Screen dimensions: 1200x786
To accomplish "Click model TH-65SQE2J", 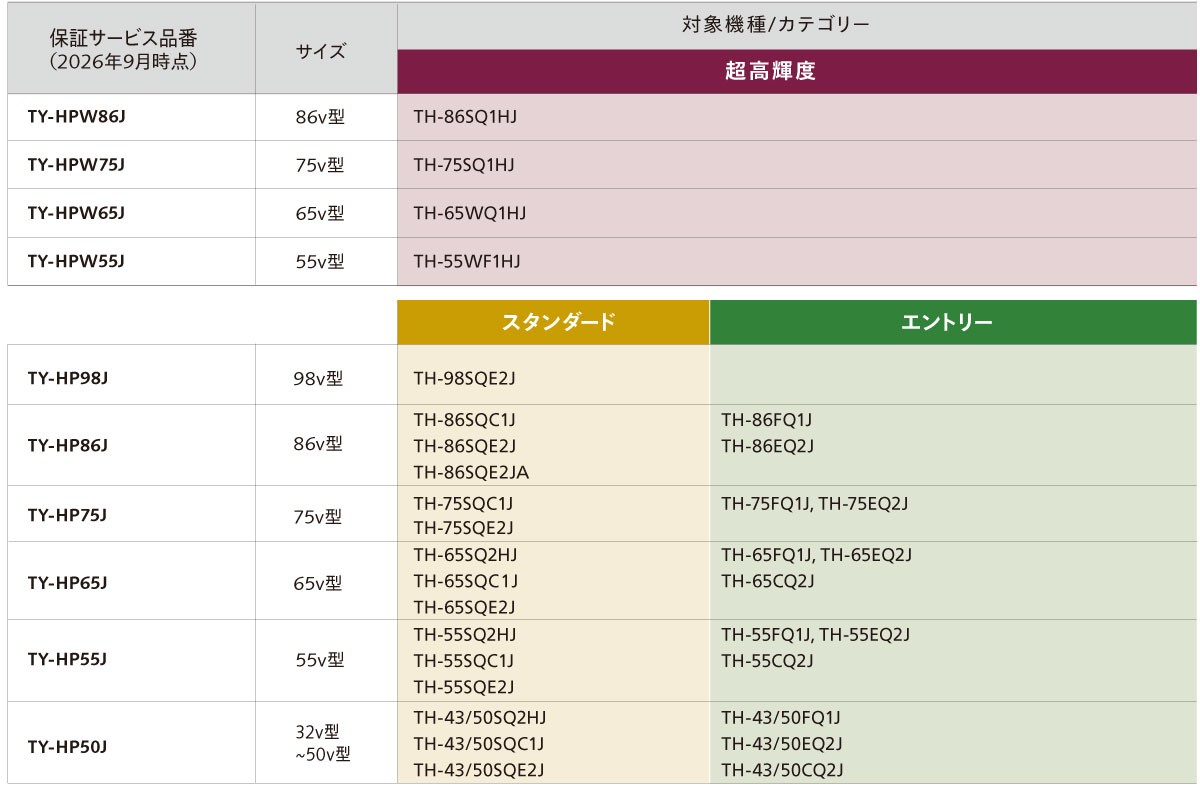I will pyautogui.click(x=465, y=607).
